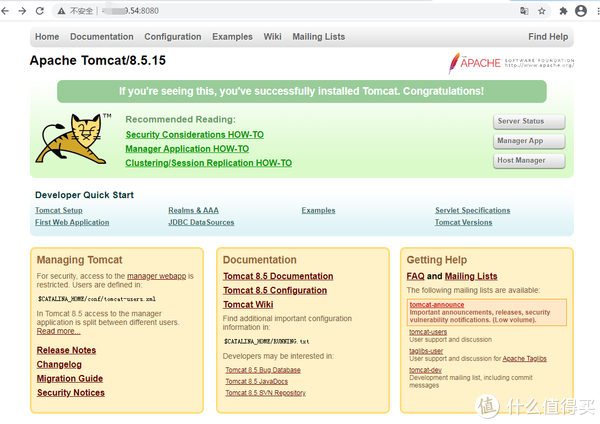Open the translate page icon

coord(524,11)
